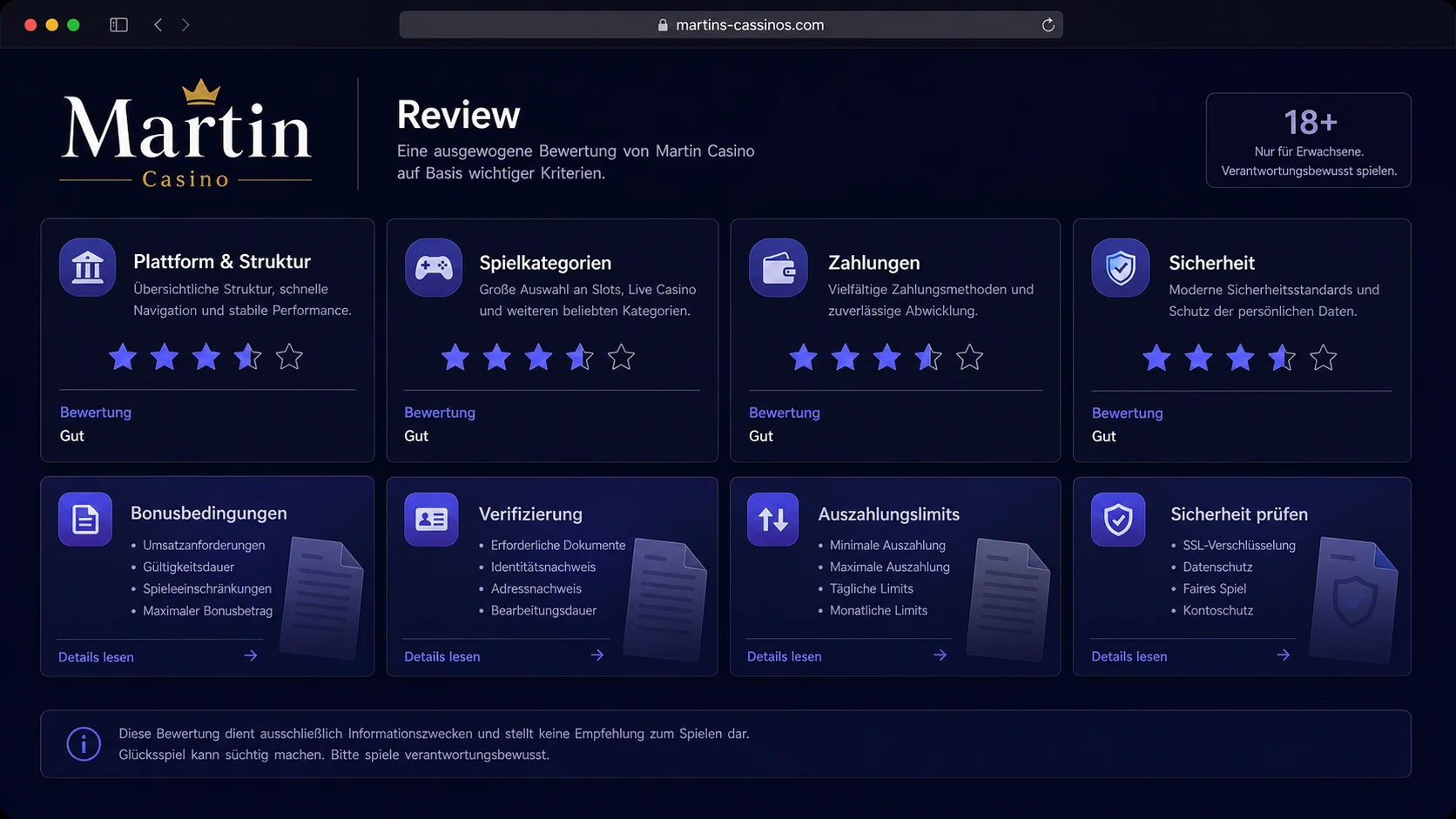
Task: Reload the page with the refresh icon
Action: (x=1048, y=25)
